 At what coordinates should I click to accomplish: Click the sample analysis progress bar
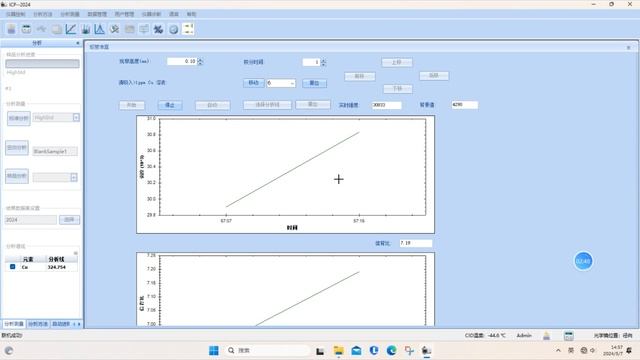(42, 64)
